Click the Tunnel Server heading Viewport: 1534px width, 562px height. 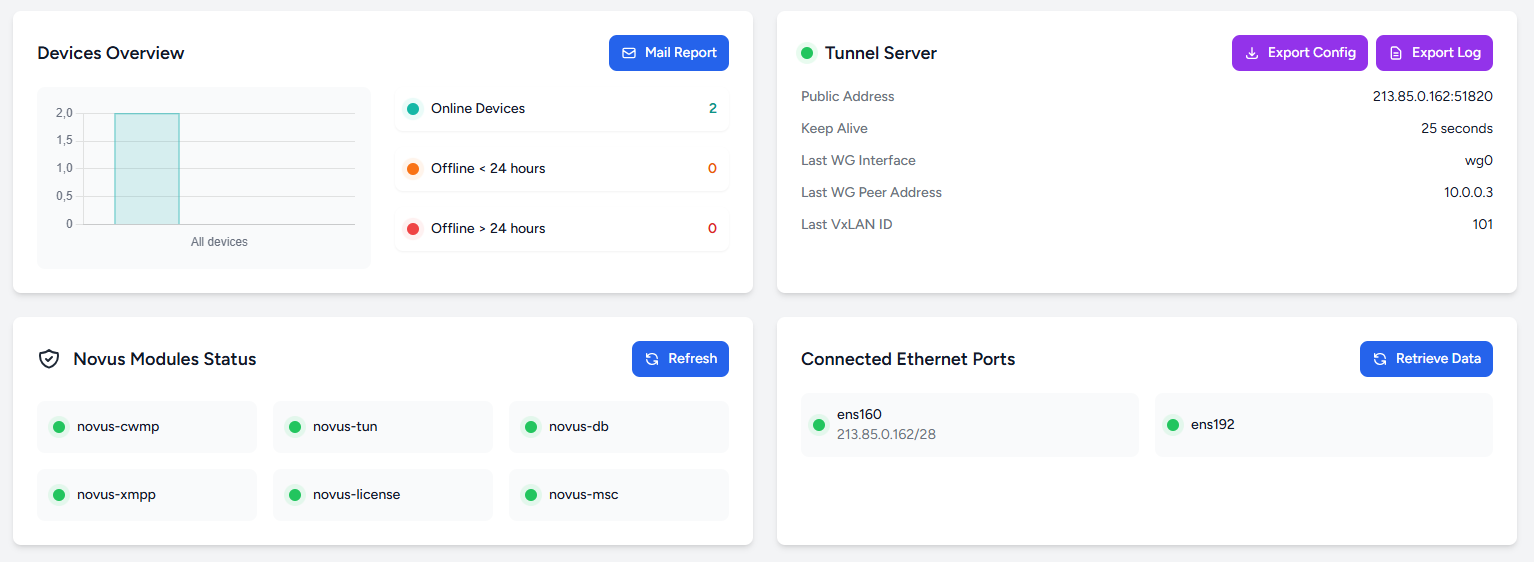881,53
